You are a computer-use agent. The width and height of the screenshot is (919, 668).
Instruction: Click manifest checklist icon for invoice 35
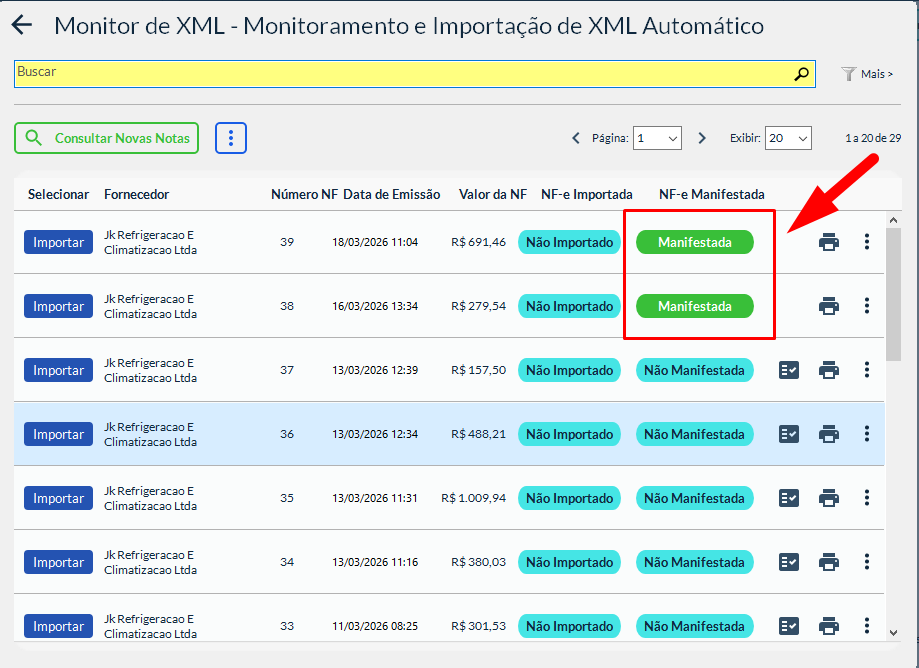(789, 498)
